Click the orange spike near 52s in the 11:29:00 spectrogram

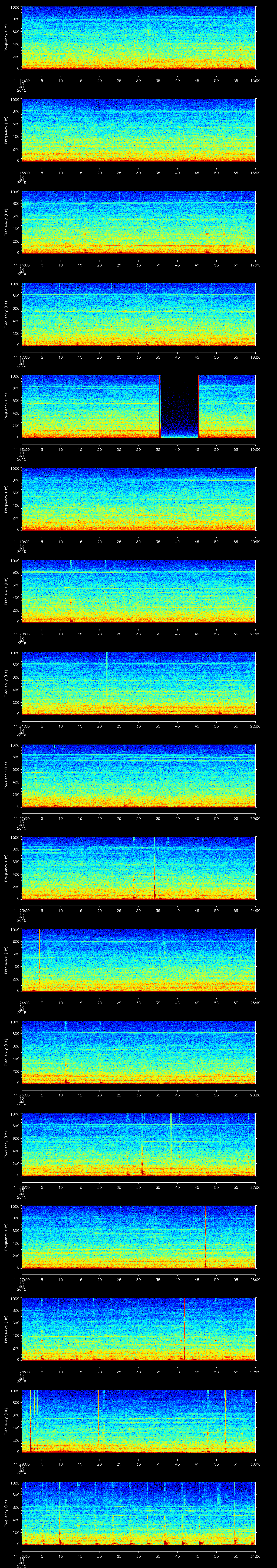225,1420
